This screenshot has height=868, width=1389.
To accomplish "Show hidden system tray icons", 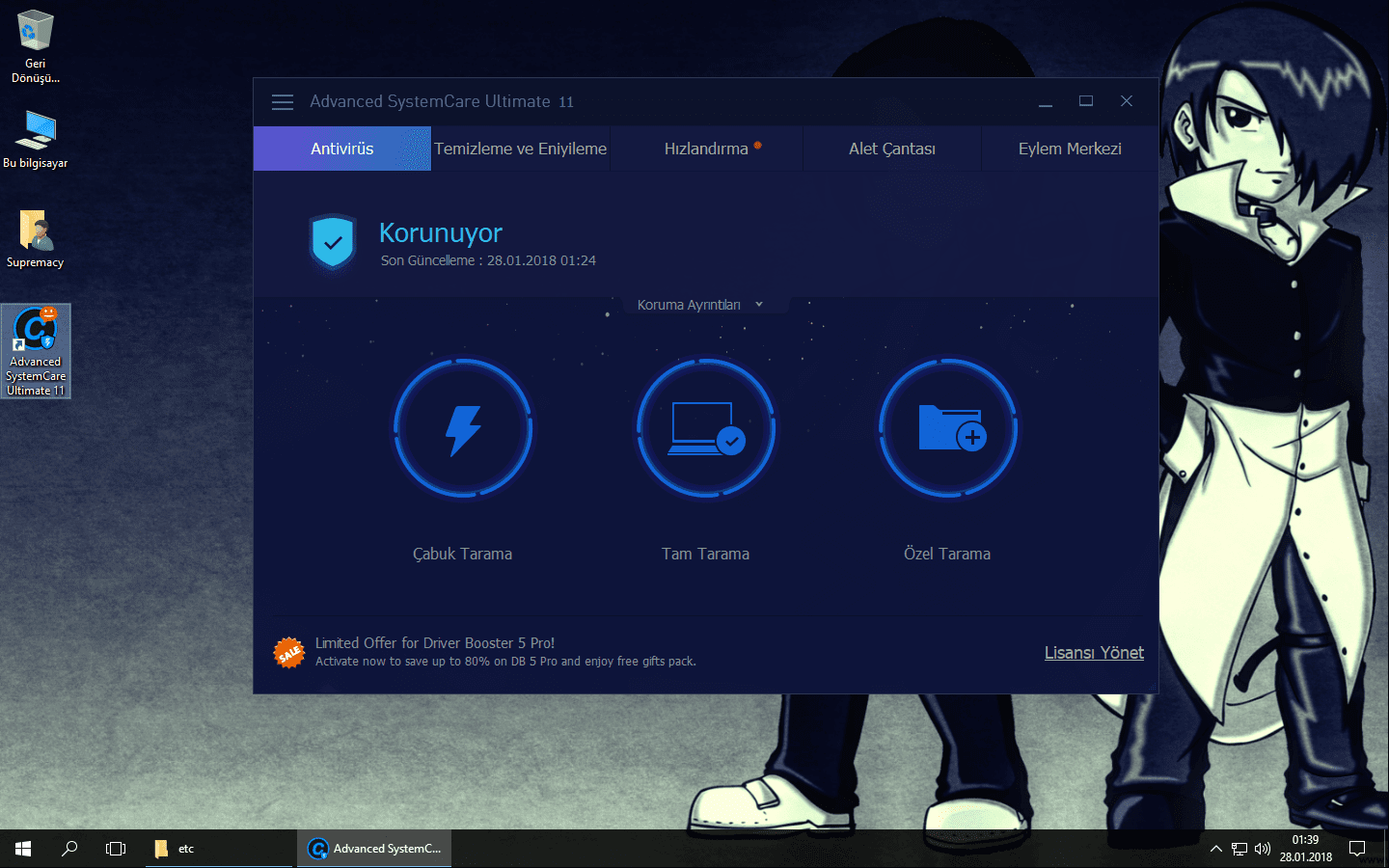I will (1215, 849).
